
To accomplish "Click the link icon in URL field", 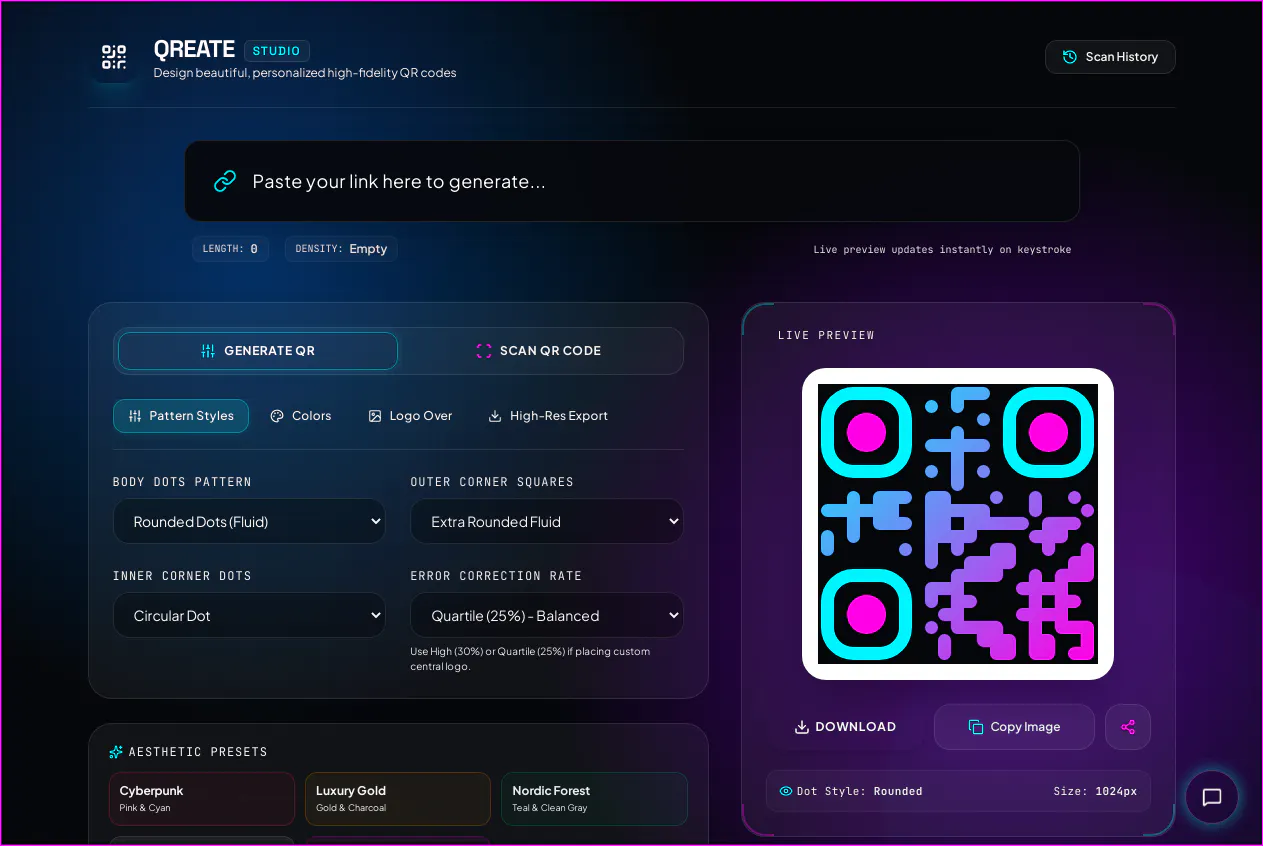I will pos(225,181).
